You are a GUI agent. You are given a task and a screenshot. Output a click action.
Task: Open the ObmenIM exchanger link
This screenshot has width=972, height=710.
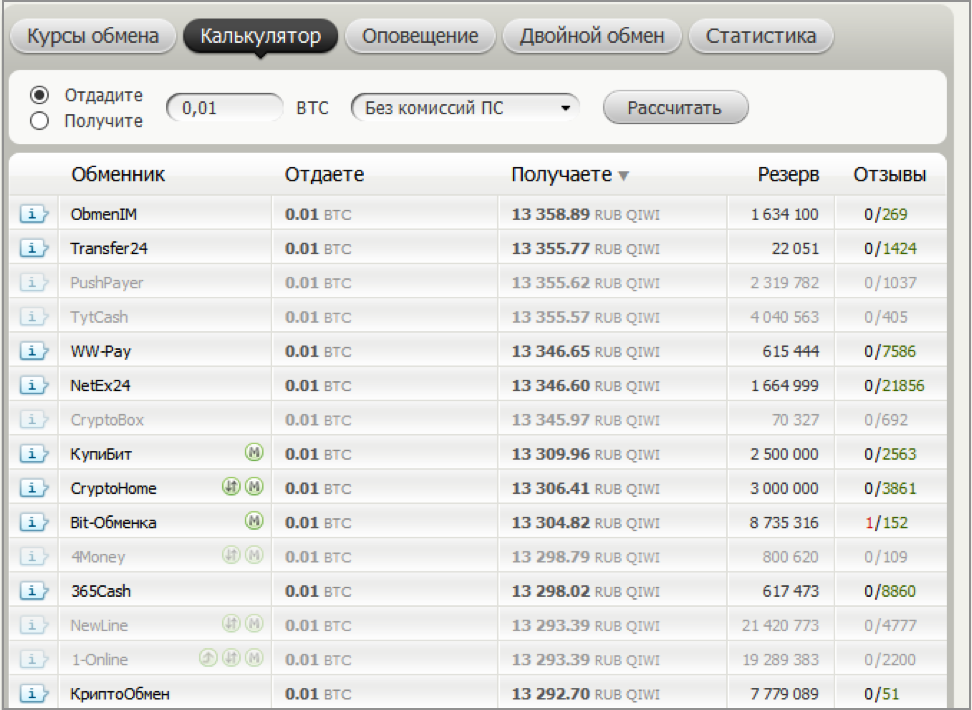[104, 215]
